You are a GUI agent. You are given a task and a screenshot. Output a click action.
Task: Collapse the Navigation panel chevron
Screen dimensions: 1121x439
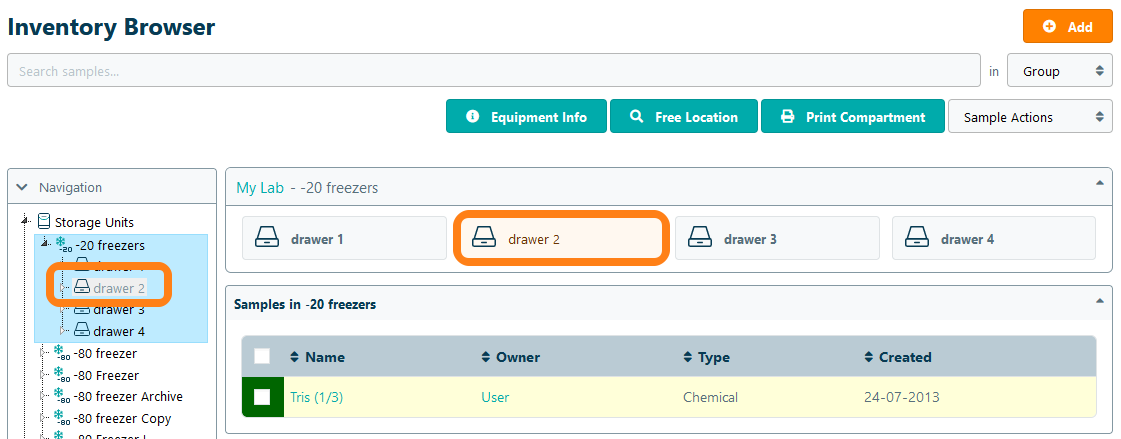tap(23, 187)
